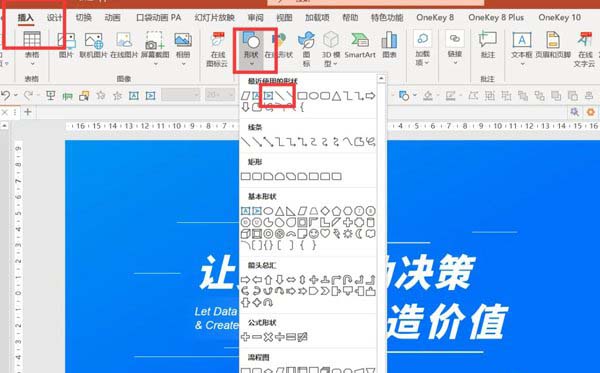This screenshot has width=600, height=373.
Task: Pick the crescent moon shape
Action: [x=359, y=233]
